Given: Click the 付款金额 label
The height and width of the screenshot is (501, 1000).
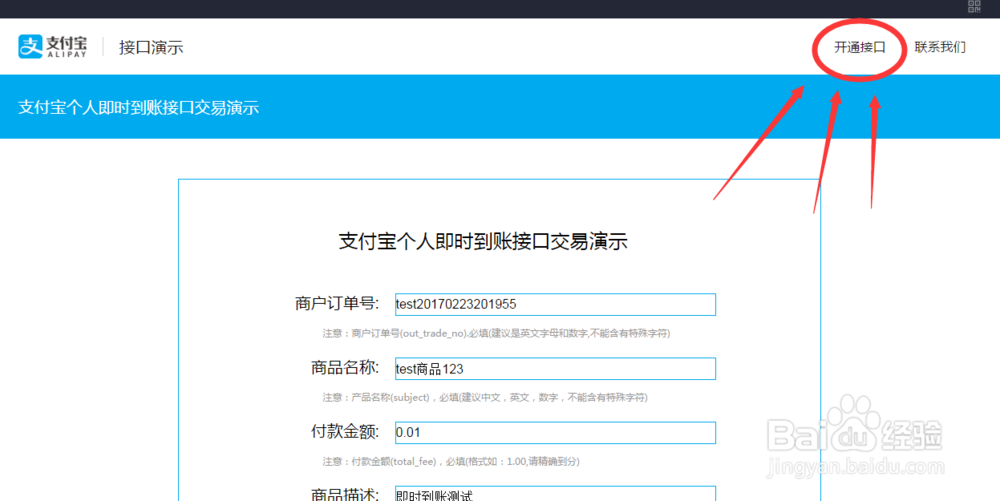Looking at the screenshot, I should tap(345, 432).
